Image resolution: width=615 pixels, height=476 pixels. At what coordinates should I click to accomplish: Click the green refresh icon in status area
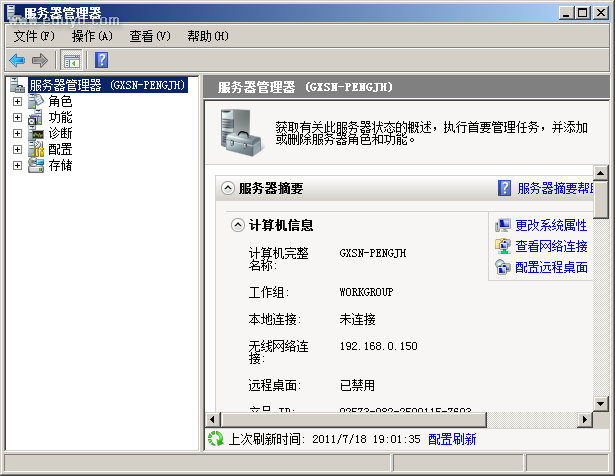coord(215,438)
